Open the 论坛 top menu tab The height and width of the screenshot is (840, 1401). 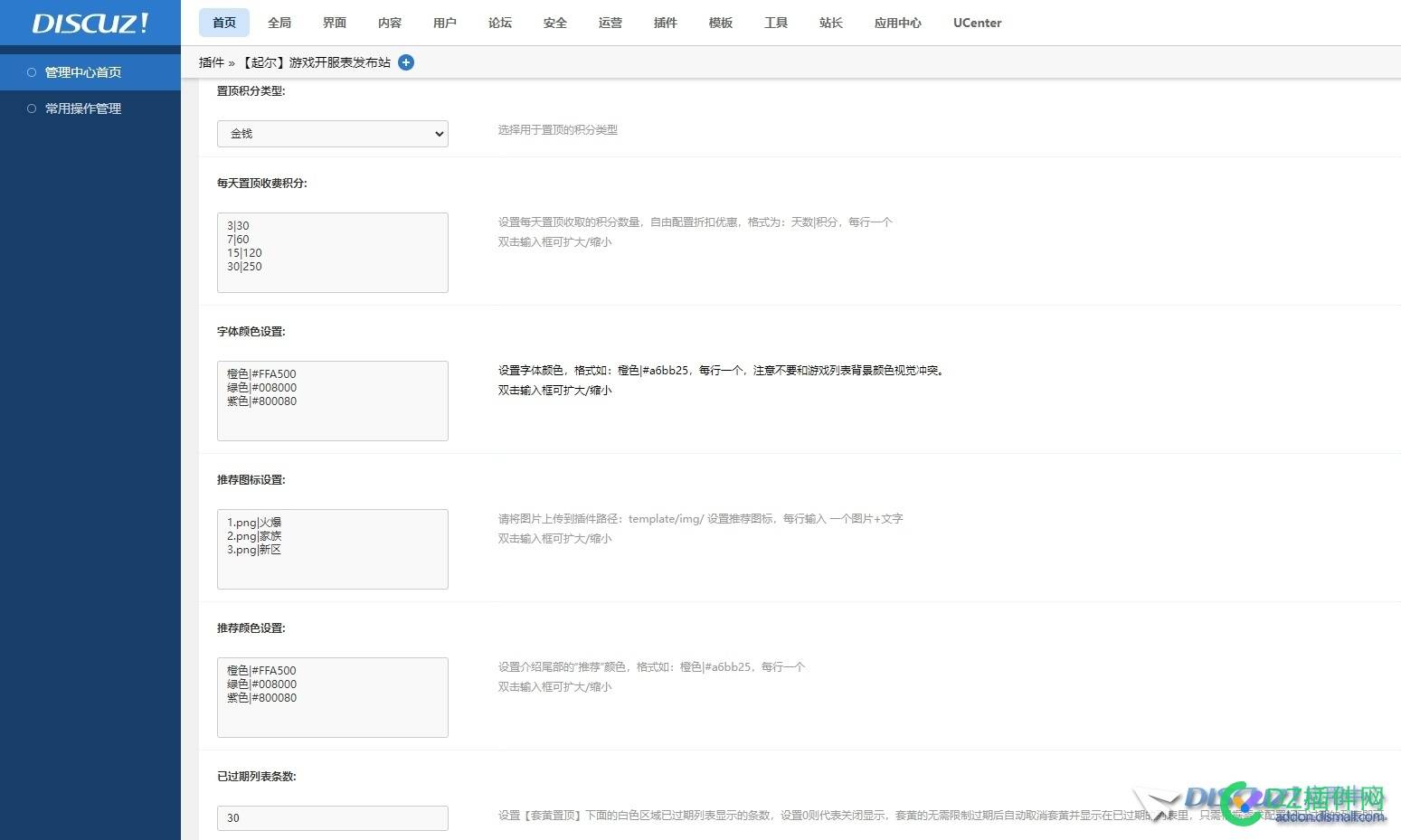pyautogui.click(x=500, y=23)
